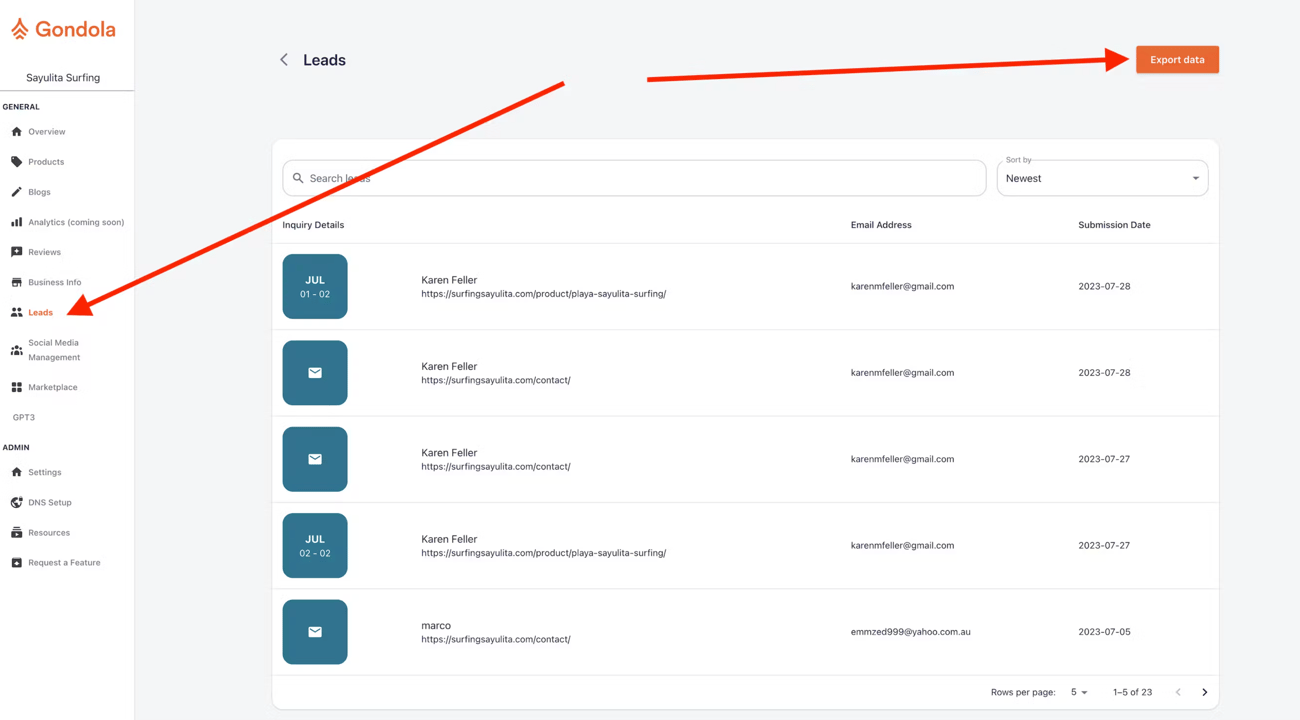Open Social Media Management menu item
The image size is (1300, 720).
tap(54, 350)
